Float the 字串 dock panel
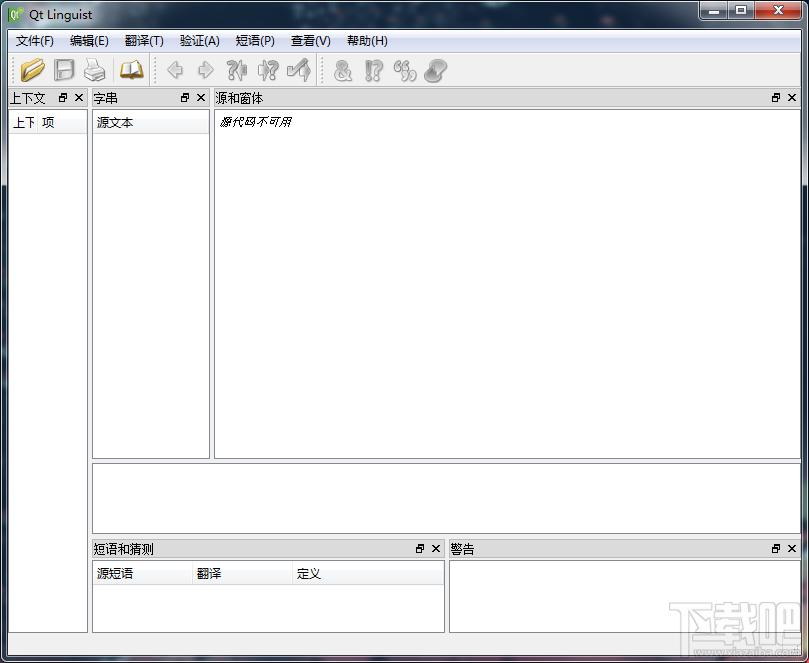Screen dimensions: 809x663 pos(185,98)
